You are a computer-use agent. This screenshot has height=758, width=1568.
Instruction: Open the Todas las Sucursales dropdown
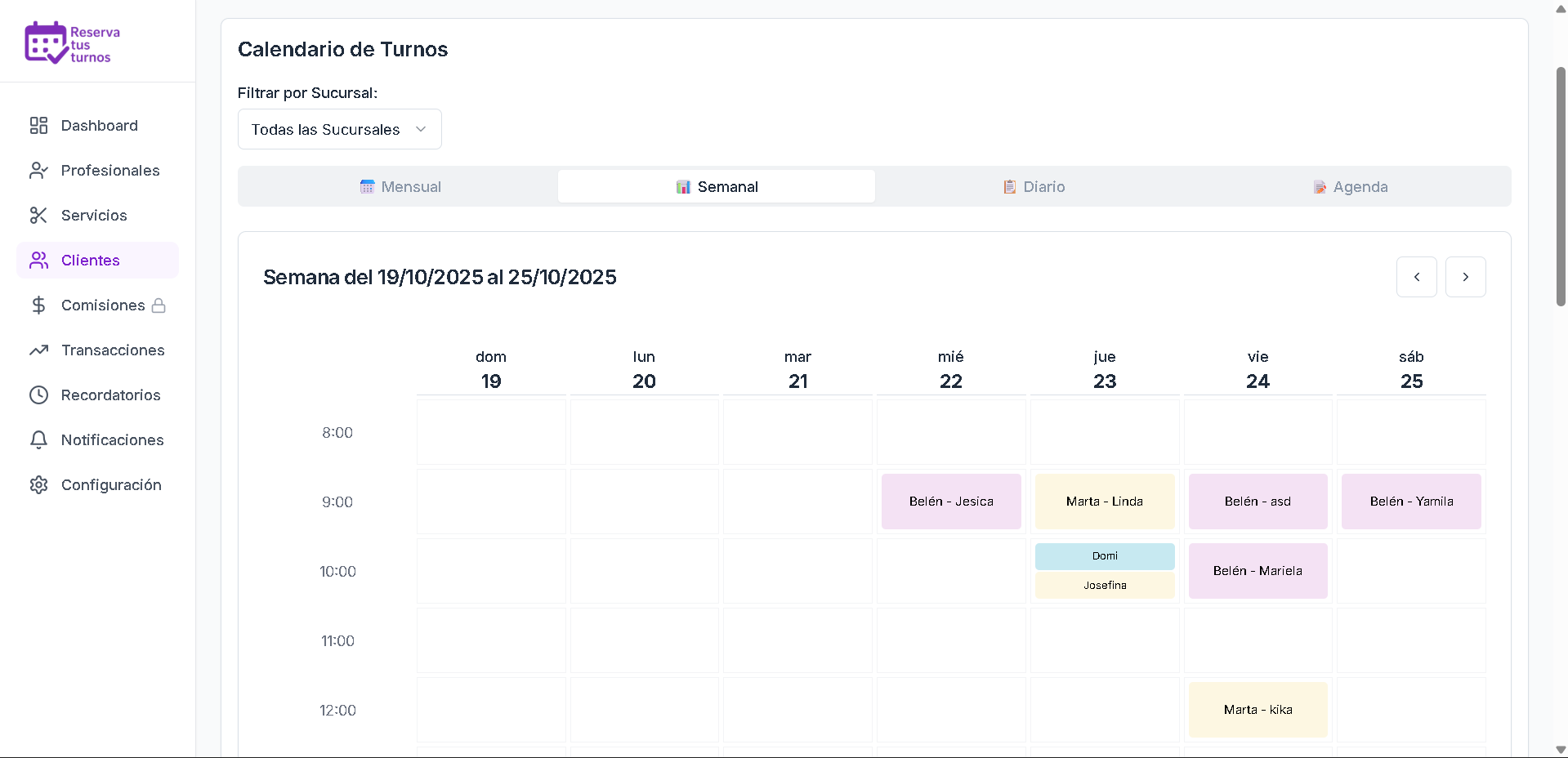339,129
